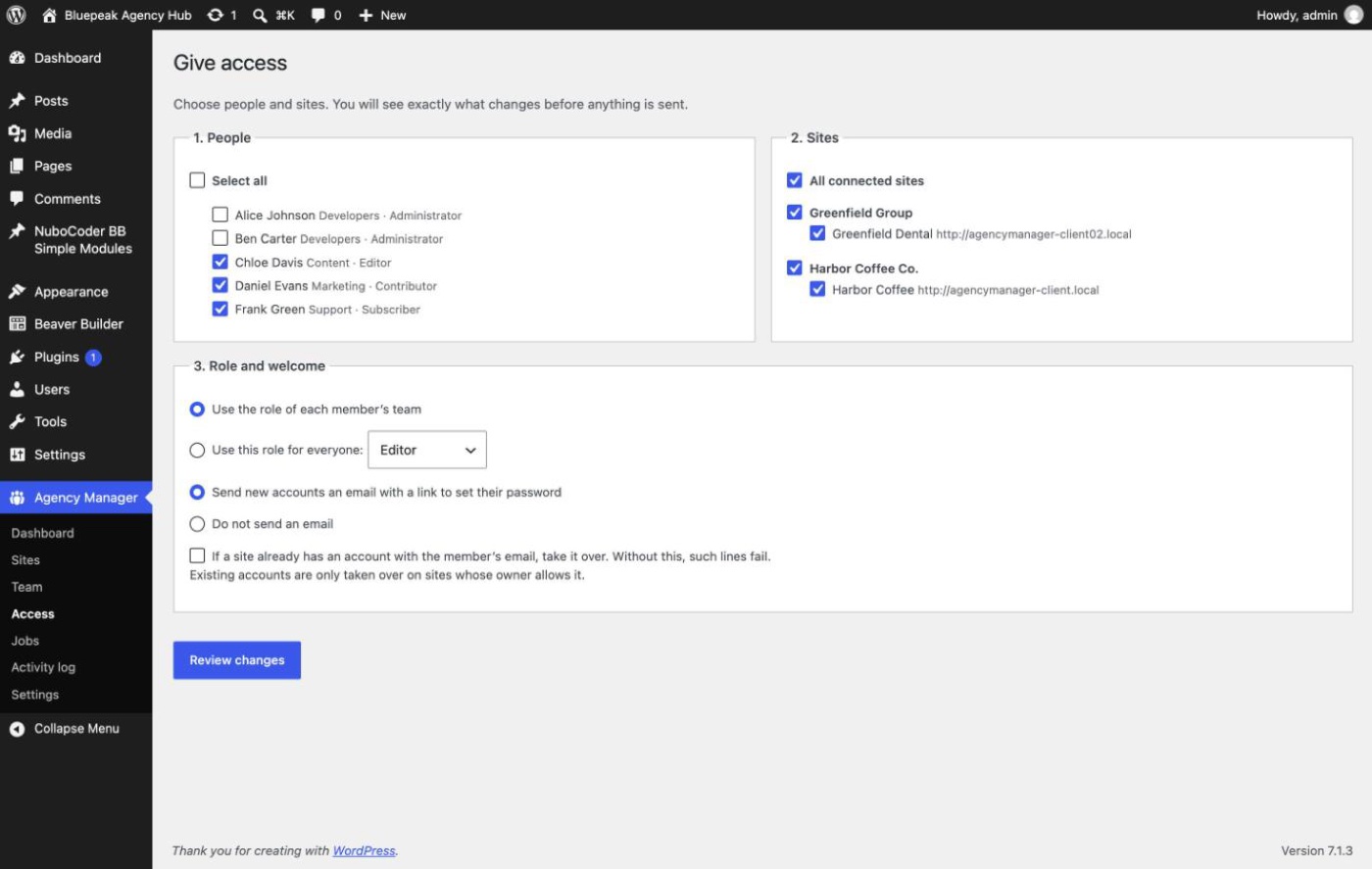Follow the WordPress footer link
The height and width of the screenshot is (869, 1372).
364,850
